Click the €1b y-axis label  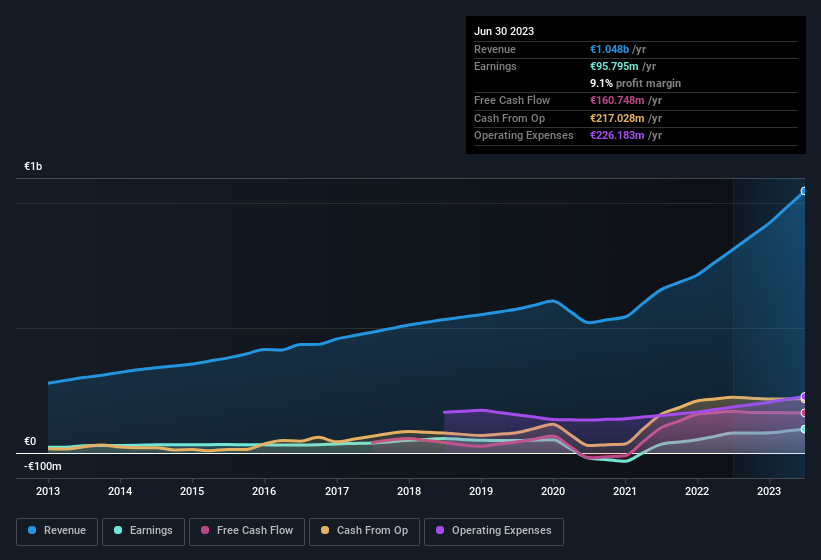(33, 166)
